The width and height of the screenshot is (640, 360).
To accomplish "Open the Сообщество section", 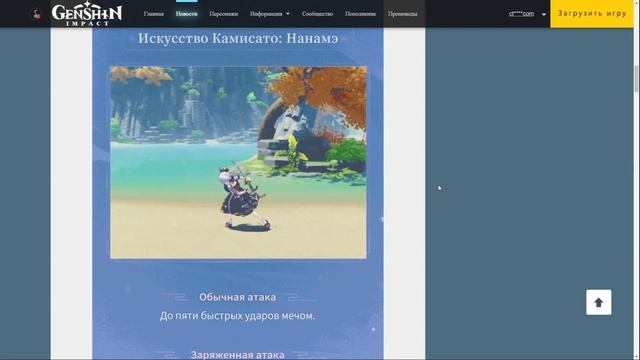I will coord(317,14).
